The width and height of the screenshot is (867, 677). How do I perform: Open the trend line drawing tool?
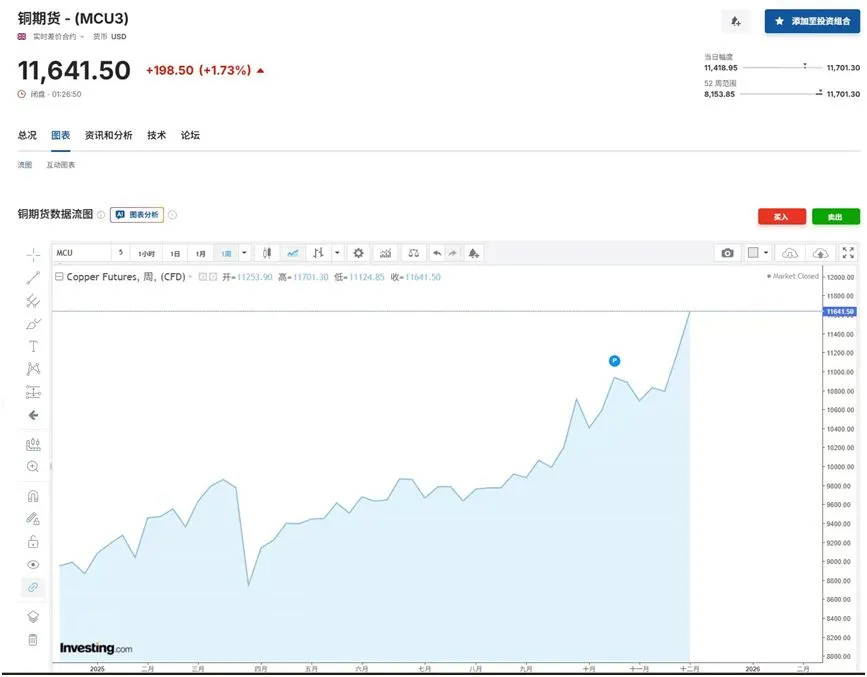(33, 277)
